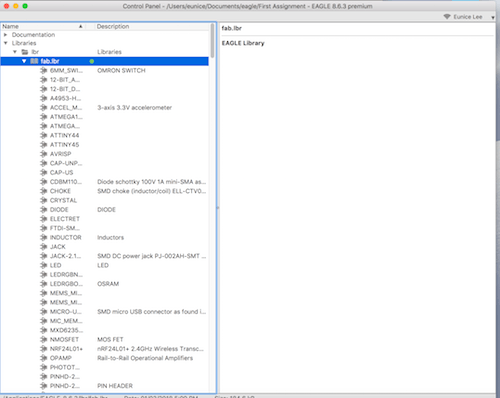Select the MIC_MEM... device entry
Viewport: 500px width, 398px height.
coord(66,321)
